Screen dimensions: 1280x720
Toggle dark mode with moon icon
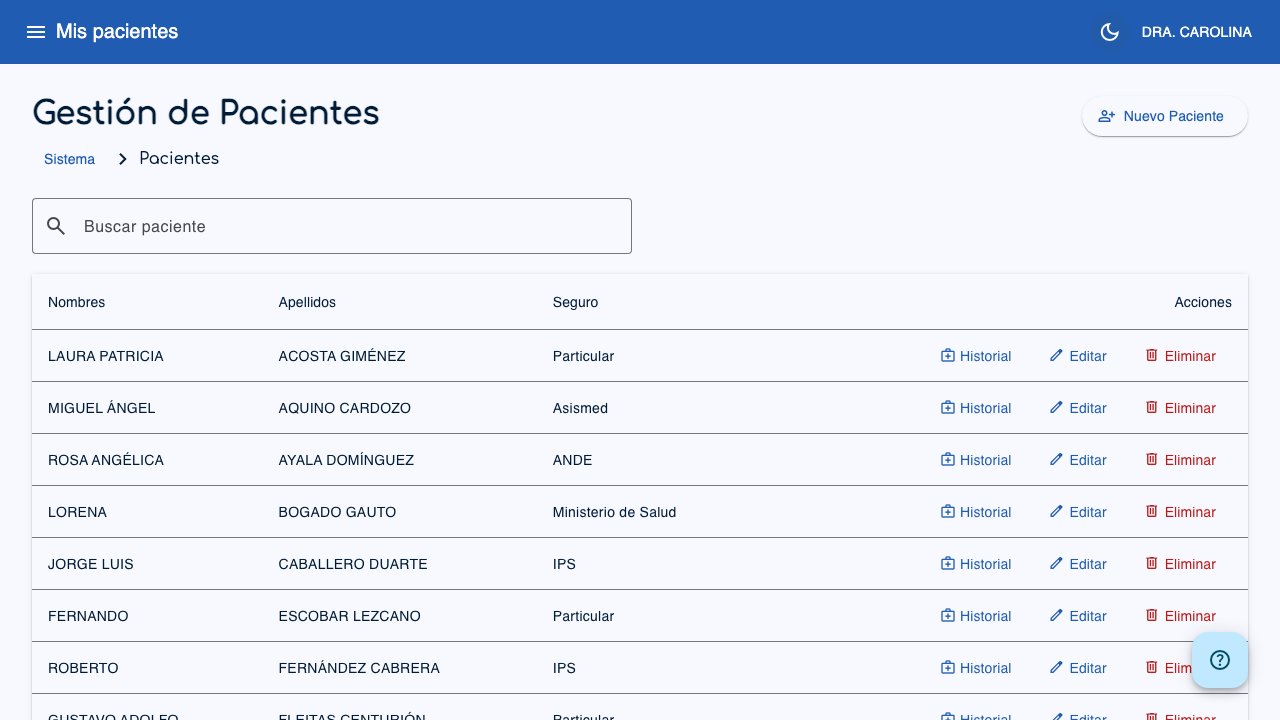point(1109,32)
